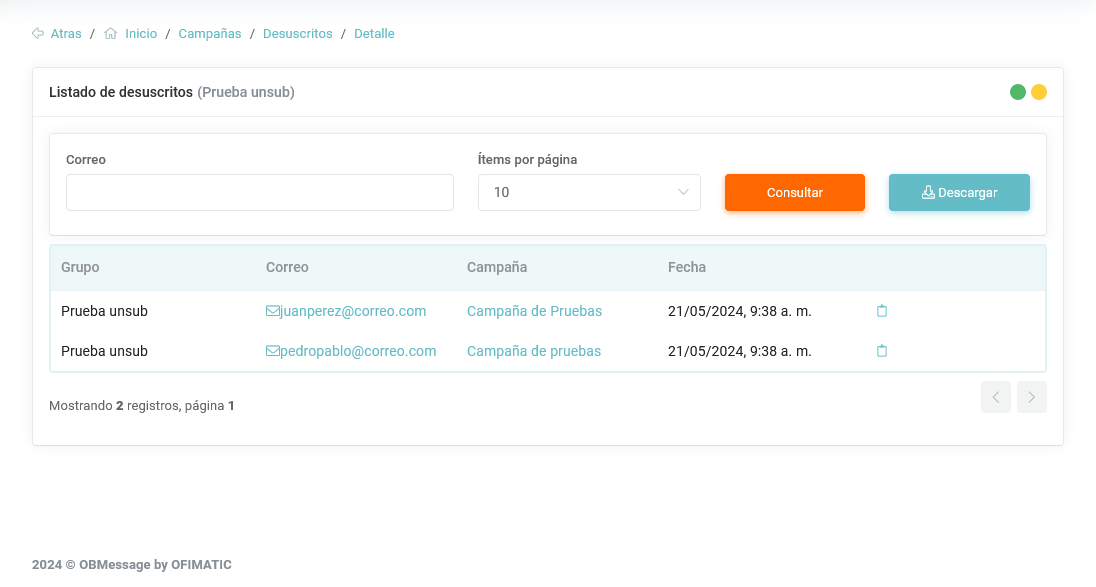Click the back arrow icon beside Atras

(38, 33)
